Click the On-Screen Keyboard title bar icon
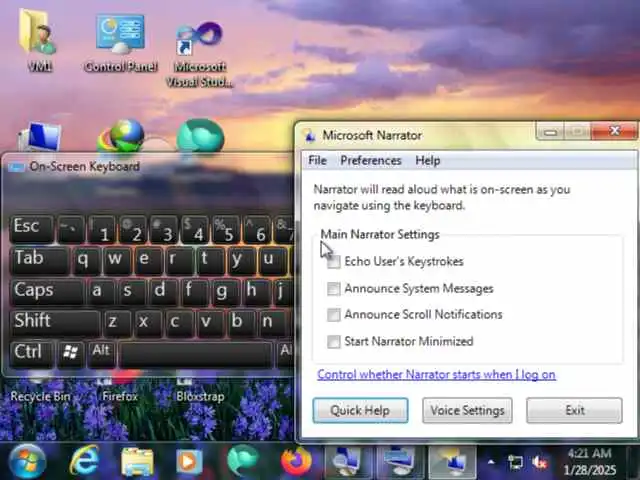640x480 pixels. tap(16, 167)
